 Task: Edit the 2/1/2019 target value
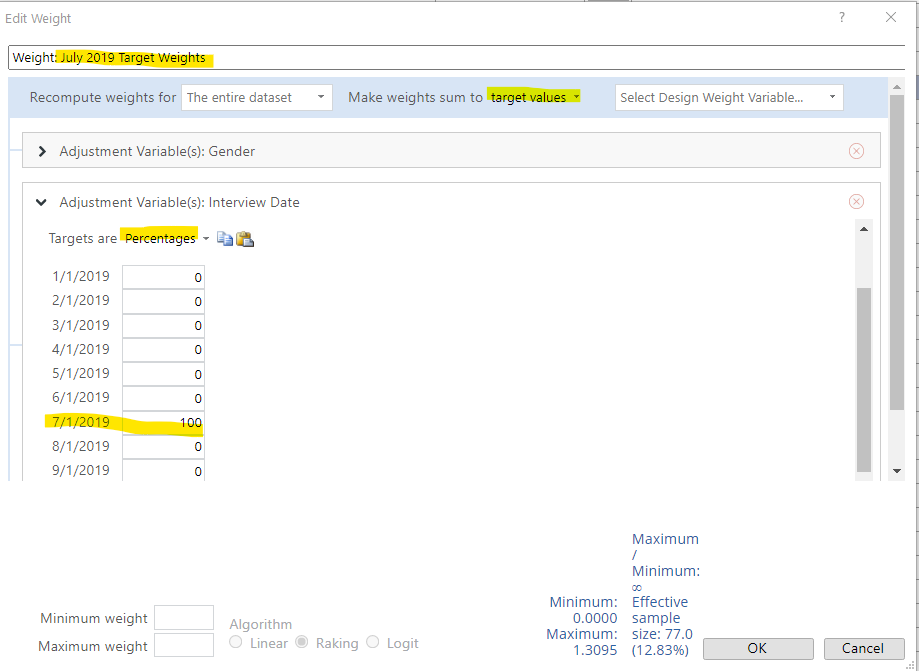[164, 301]
